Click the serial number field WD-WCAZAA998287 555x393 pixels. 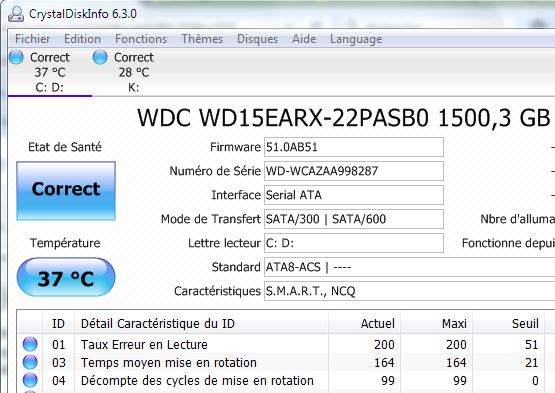click(x=354, y=171)
